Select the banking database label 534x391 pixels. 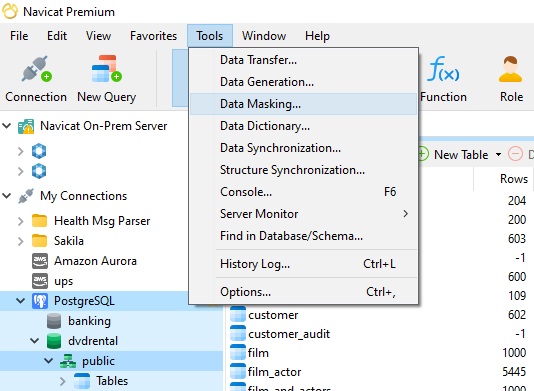click(90, 321)
